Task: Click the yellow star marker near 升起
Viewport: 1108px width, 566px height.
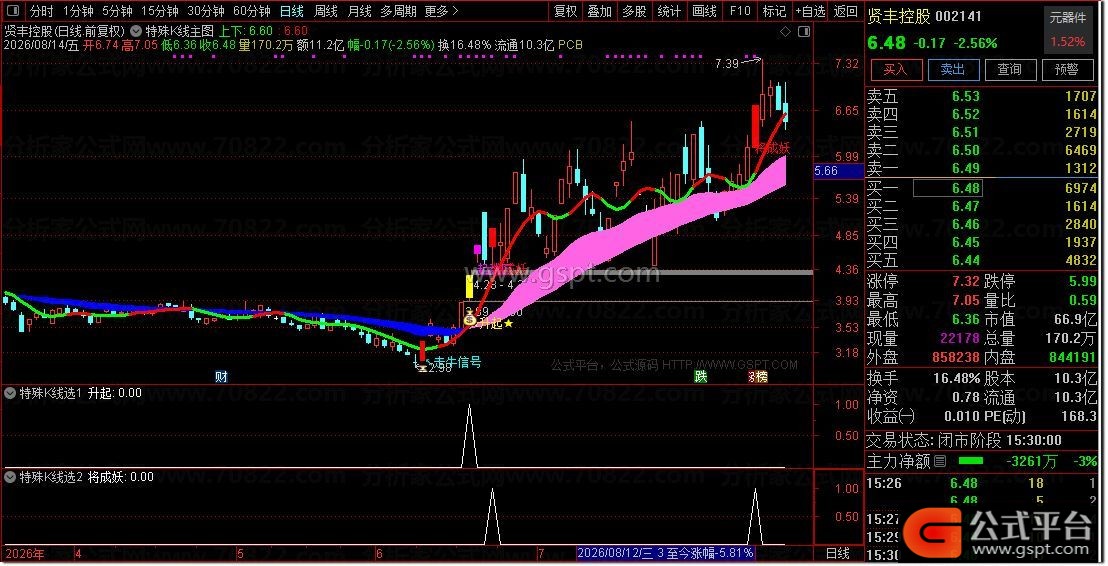Action: [x=508, y=323]
